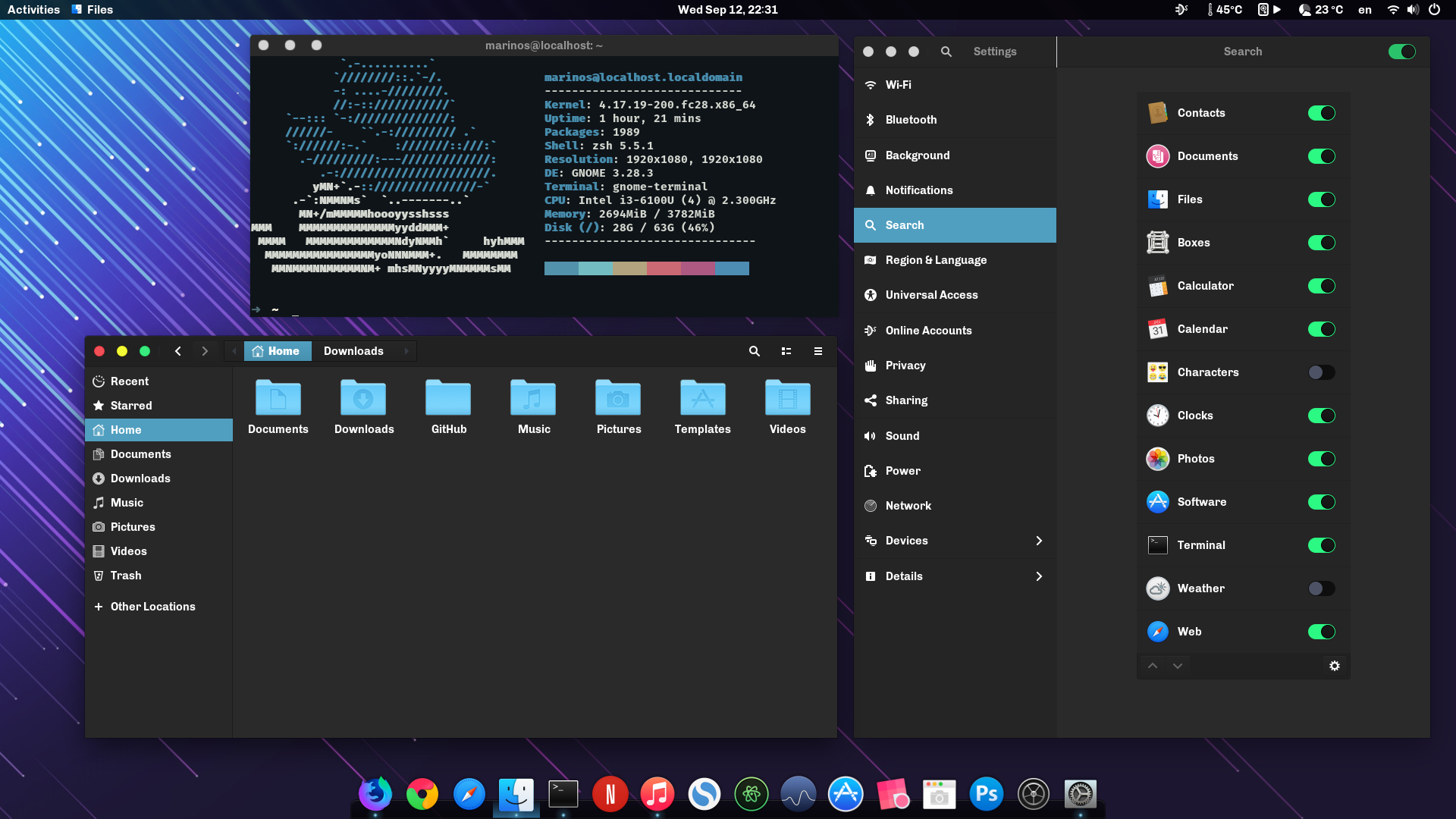This screenshot has width=1456, height=819.
Task: Open Safari compass icon in dock
Action: 469,794
